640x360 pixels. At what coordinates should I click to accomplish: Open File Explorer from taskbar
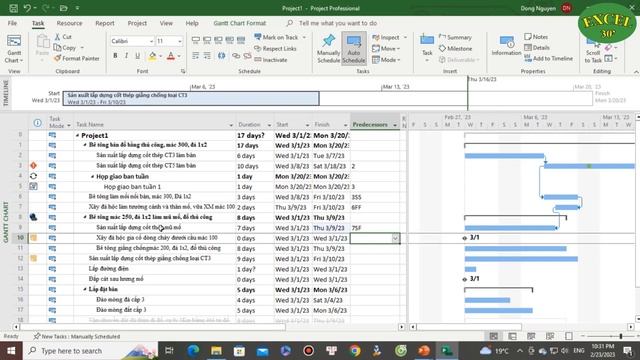216,351
